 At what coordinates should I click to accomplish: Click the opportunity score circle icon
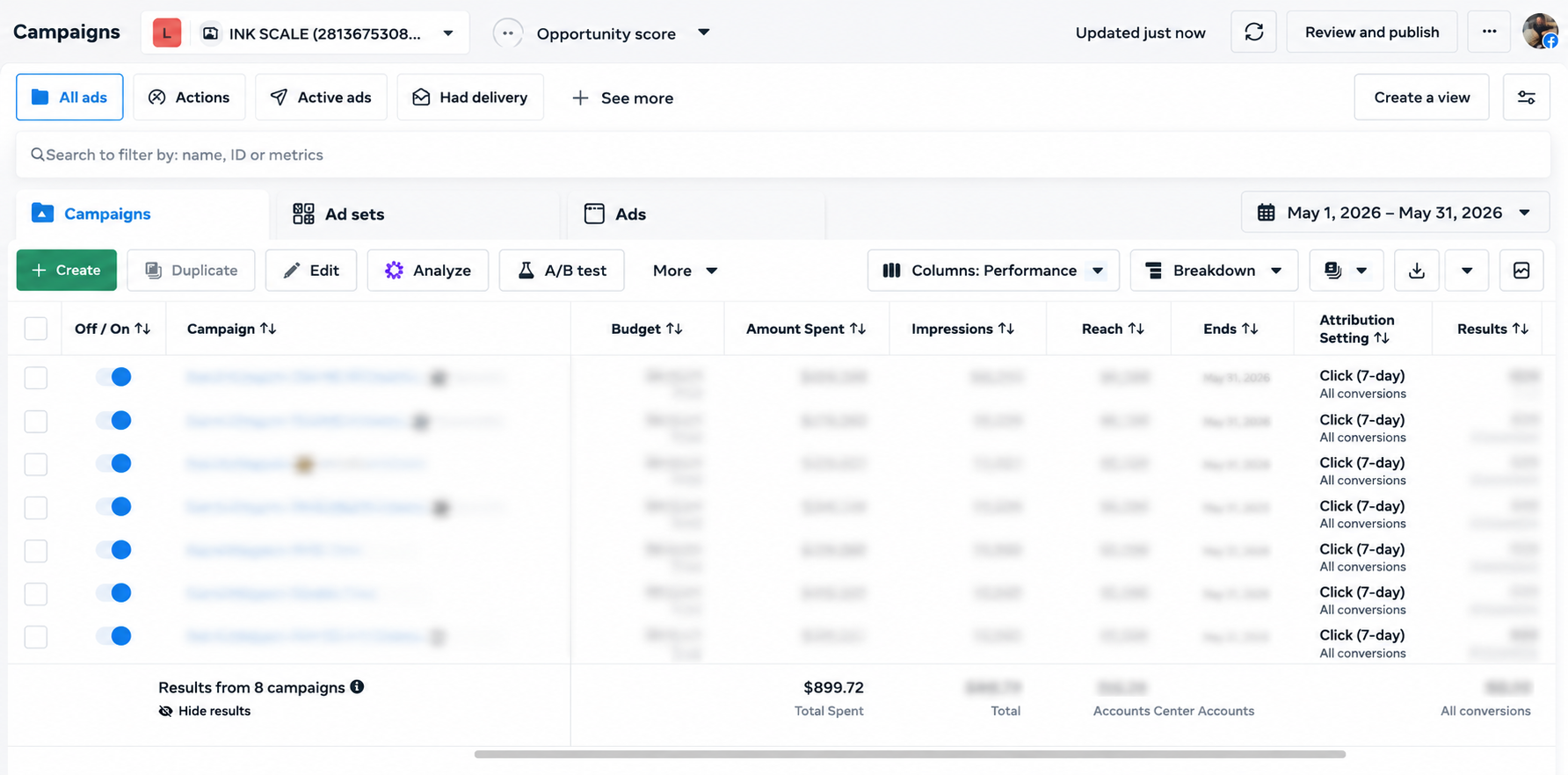(507, 33)
